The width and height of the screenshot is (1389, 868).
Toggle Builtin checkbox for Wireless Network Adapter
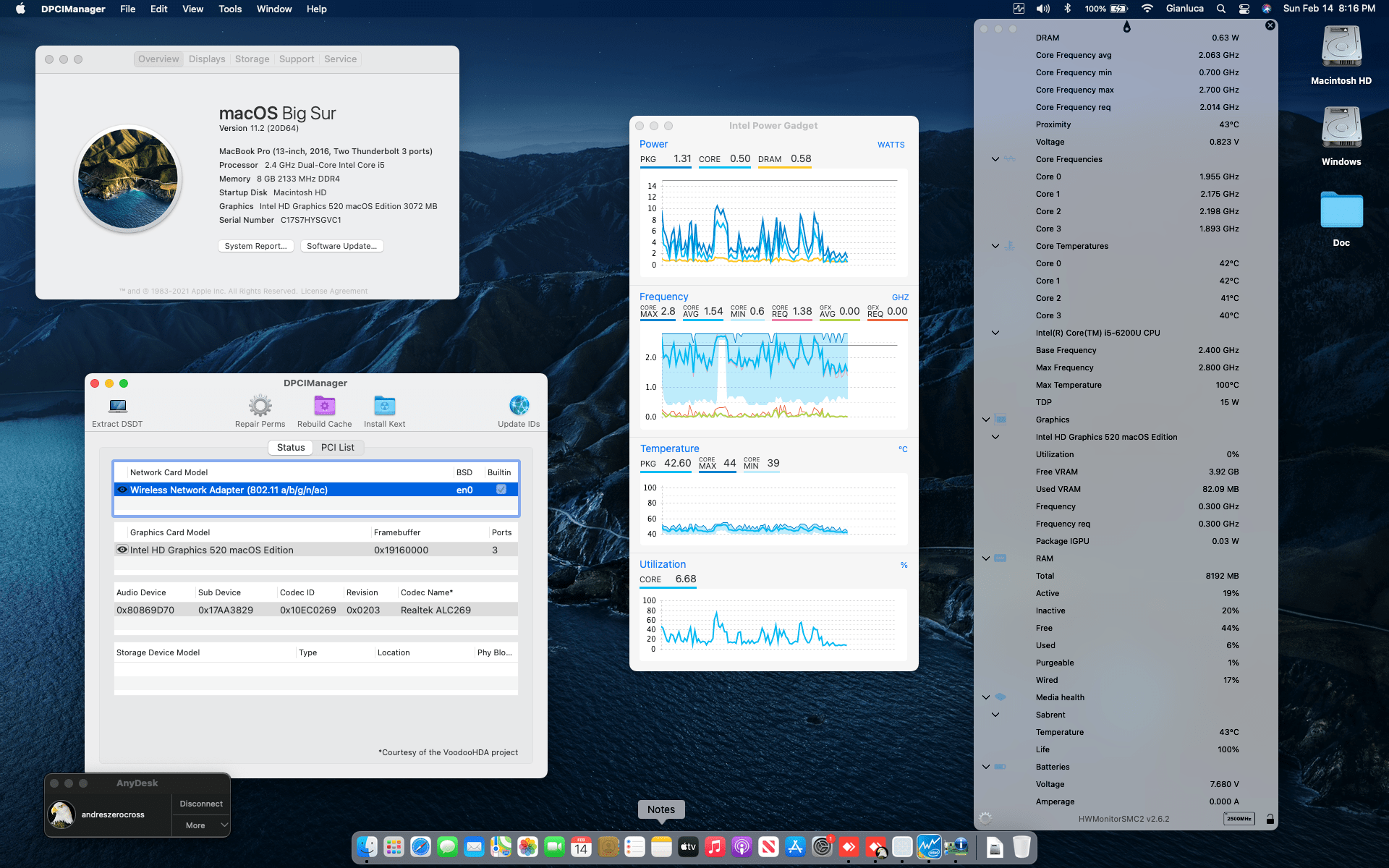pyautogui.click(x=501, y=490)
